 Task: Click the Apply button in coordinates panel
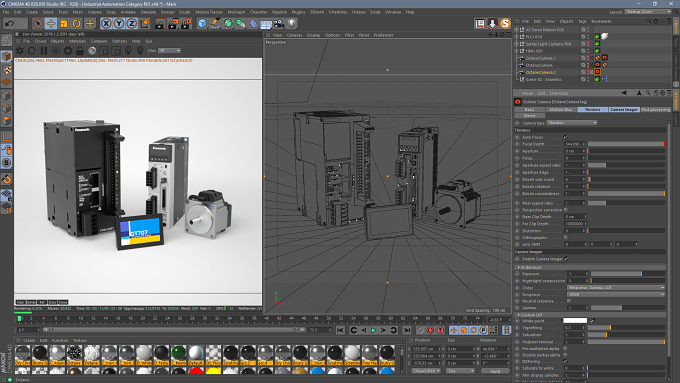[x=495, y=371]
